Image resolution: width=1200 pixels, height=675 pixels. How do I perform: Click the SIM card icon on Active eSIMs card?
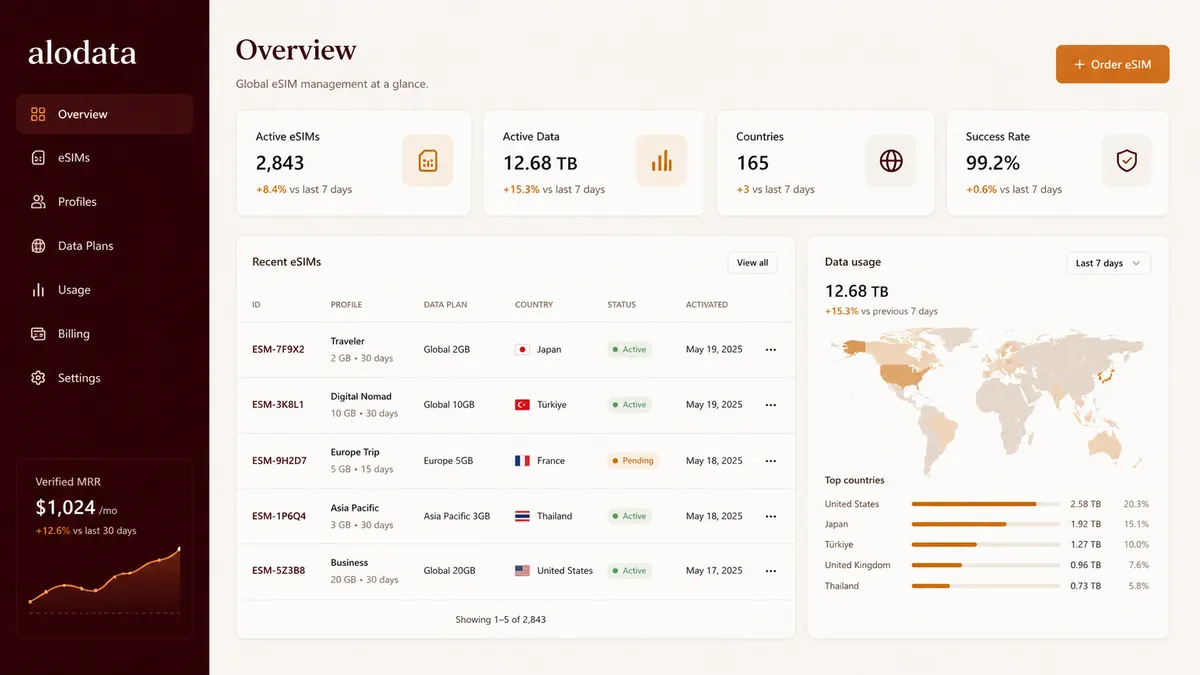click(x=427, y=161)
